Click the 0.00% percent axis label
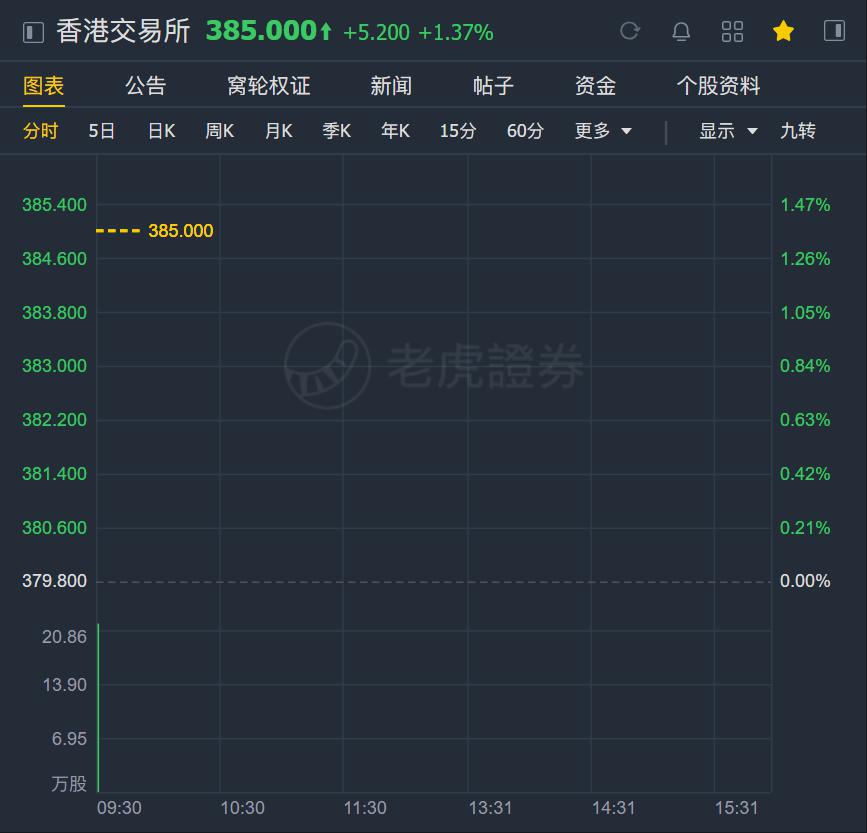Viewport: 867px width, 833px height. pos(805,581)
